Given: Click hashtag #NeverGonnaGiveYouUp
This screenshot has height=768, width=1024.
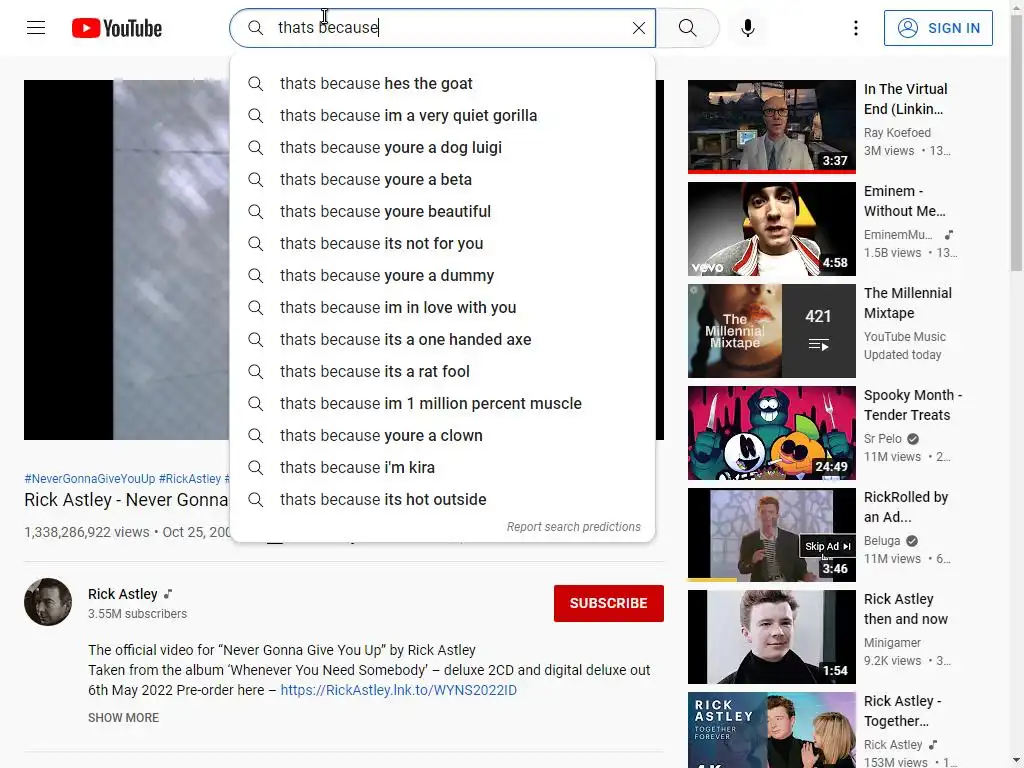Looking at the screenshot, I should point(89,479).
